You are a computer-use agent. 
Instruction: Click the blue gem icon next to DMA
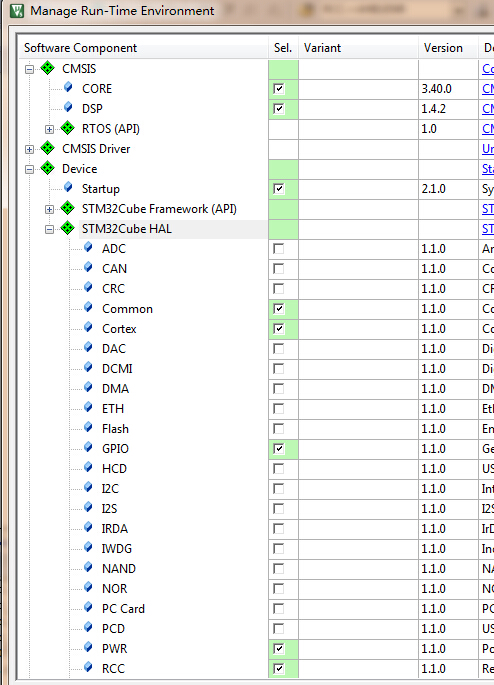click(x=88, y=388)
